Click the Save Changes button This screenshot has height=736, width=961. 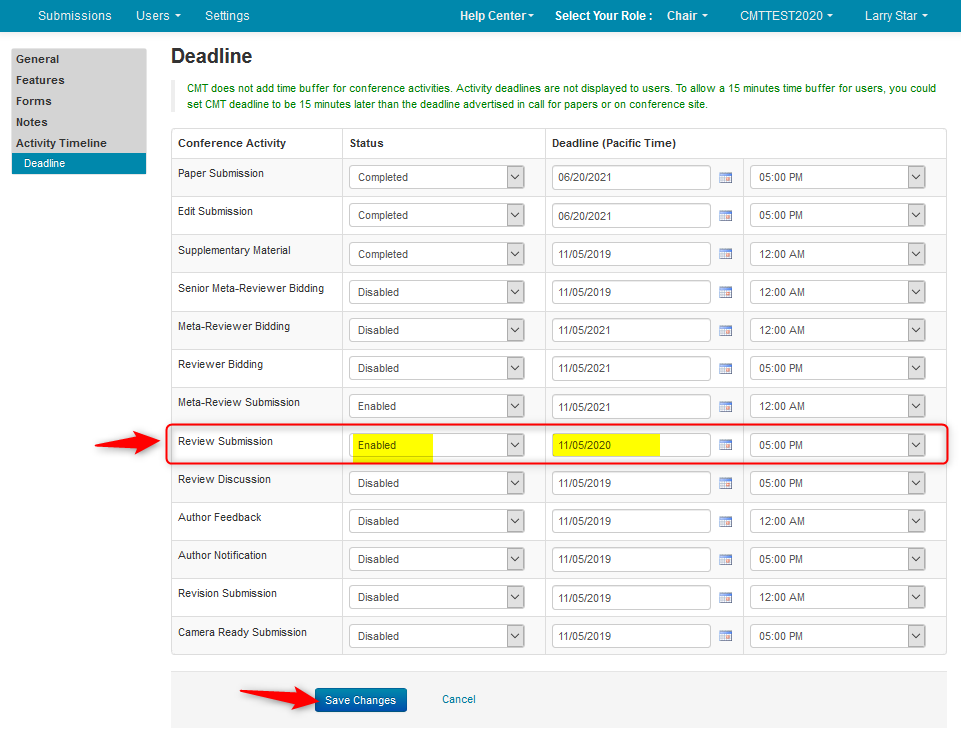click(360, 700)
